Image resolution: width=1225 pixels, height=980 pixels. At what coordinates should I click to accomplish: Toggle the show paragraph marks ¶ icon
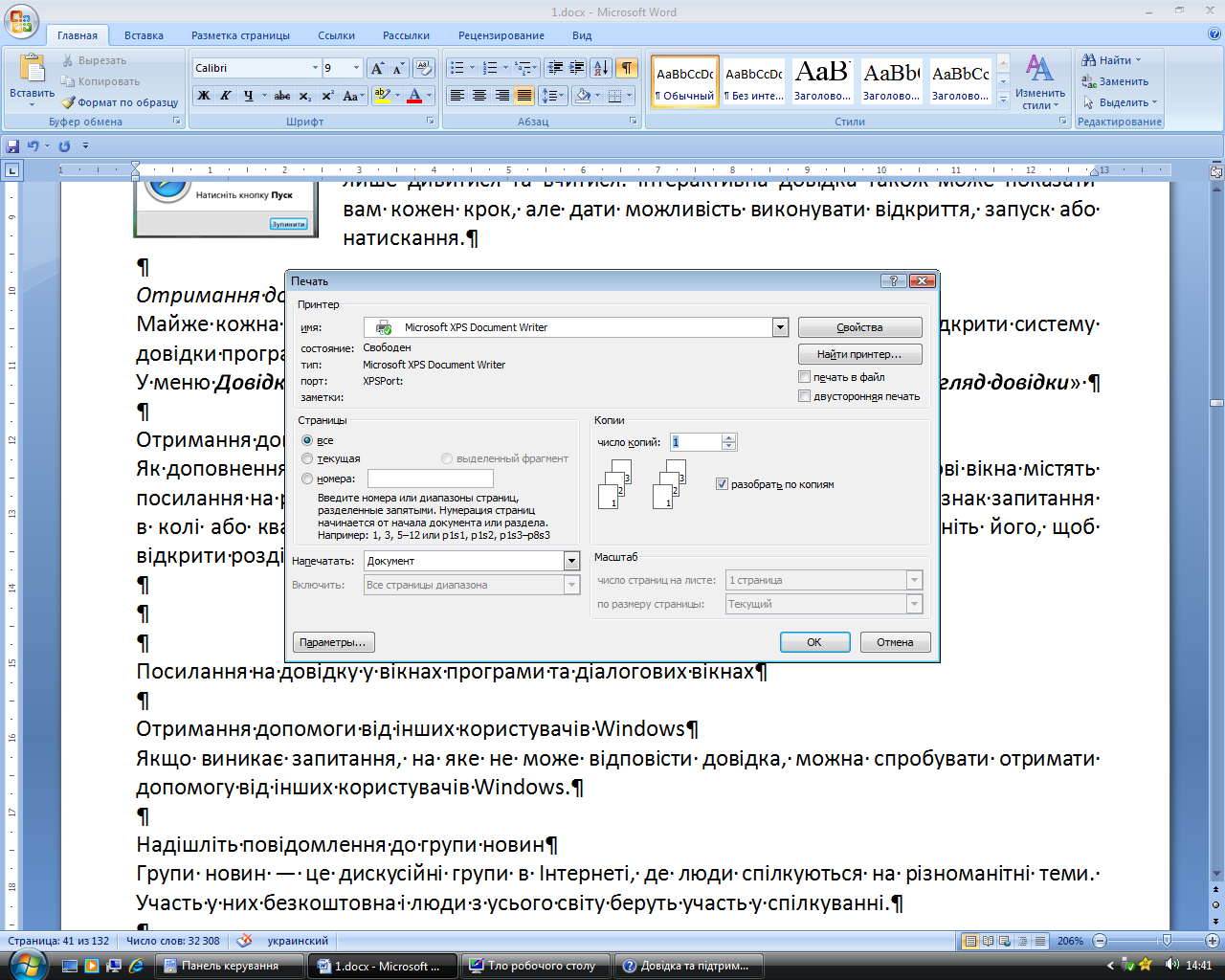tap(626, 68)
